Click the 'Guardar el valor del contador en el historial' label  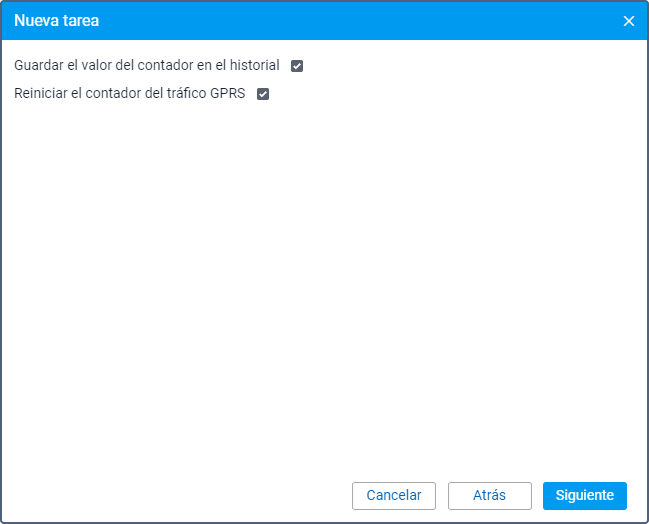[x=146, y=66]
